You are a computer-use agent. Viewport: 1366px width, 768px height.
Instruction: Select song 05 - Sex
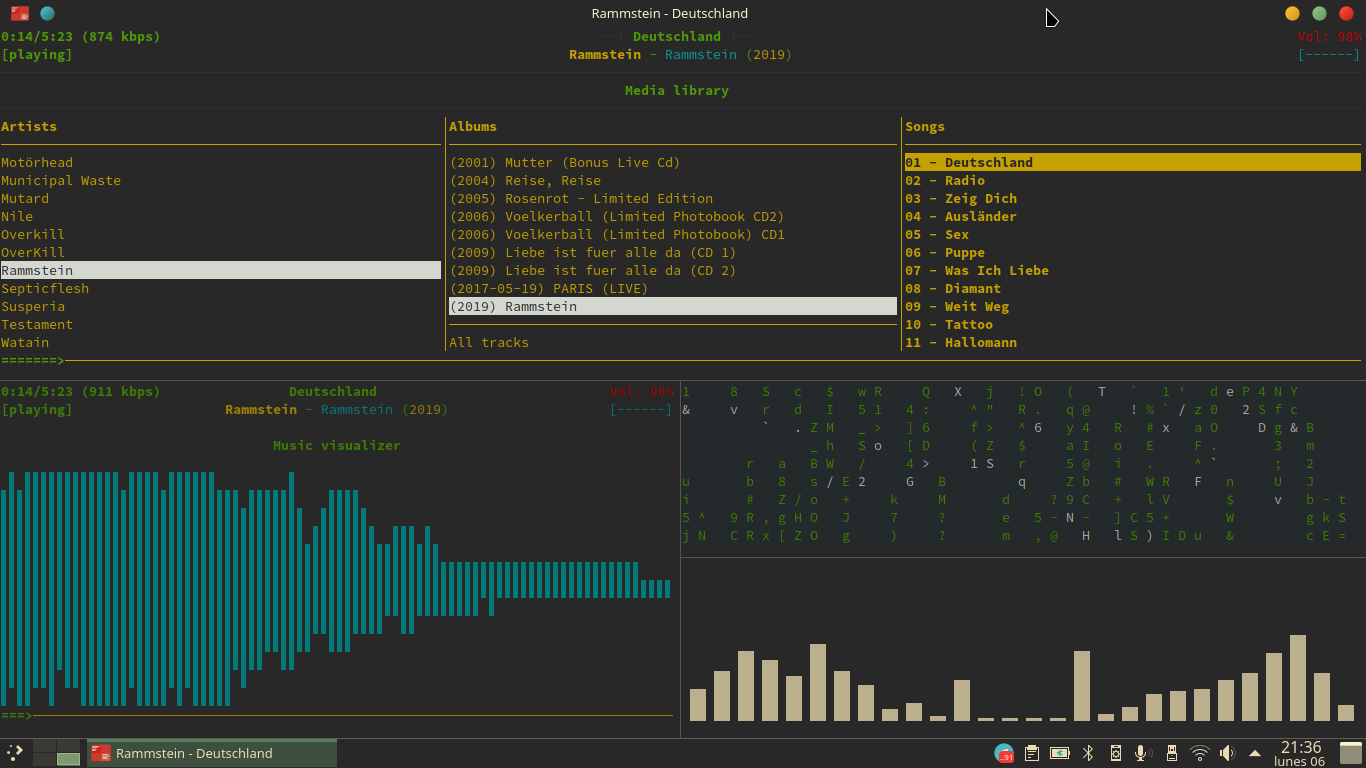[x=937, y=235]
